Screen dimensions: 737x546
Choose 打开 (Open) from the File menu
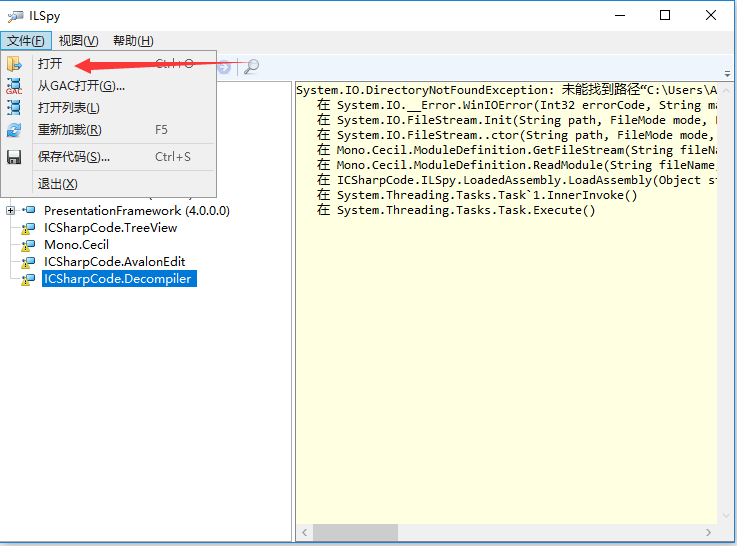[50, 64]
